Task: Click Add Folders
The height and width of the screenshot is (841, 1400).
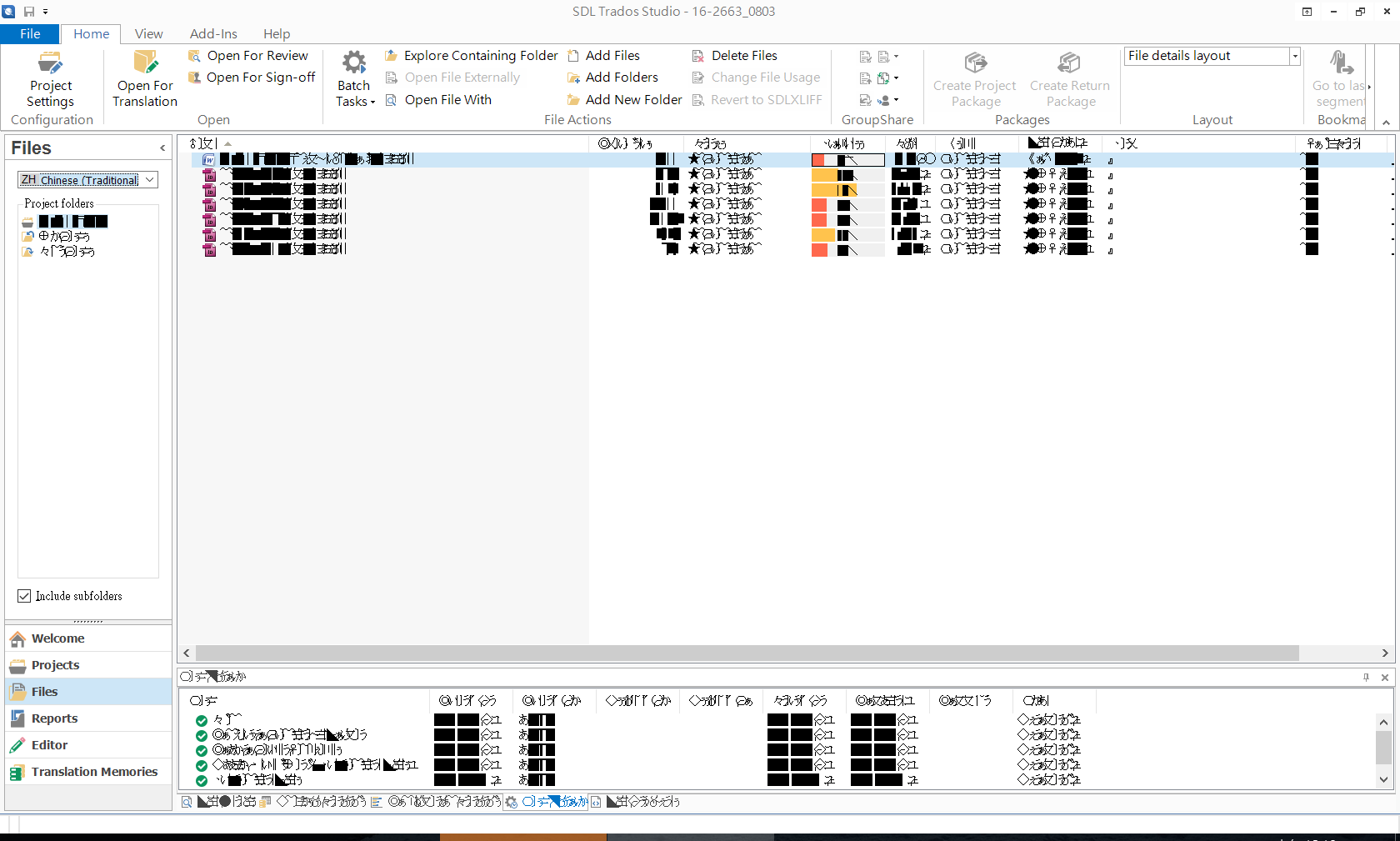Action: pos(613,78)
